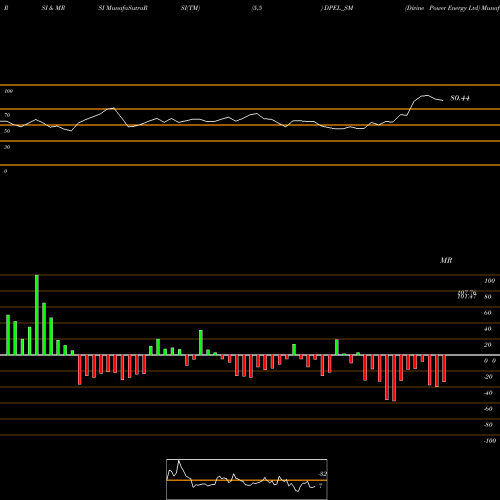Click the 70 level label on RSI axis
The width and height of the screenshot is (500, 500).
(x=7, y=115)
